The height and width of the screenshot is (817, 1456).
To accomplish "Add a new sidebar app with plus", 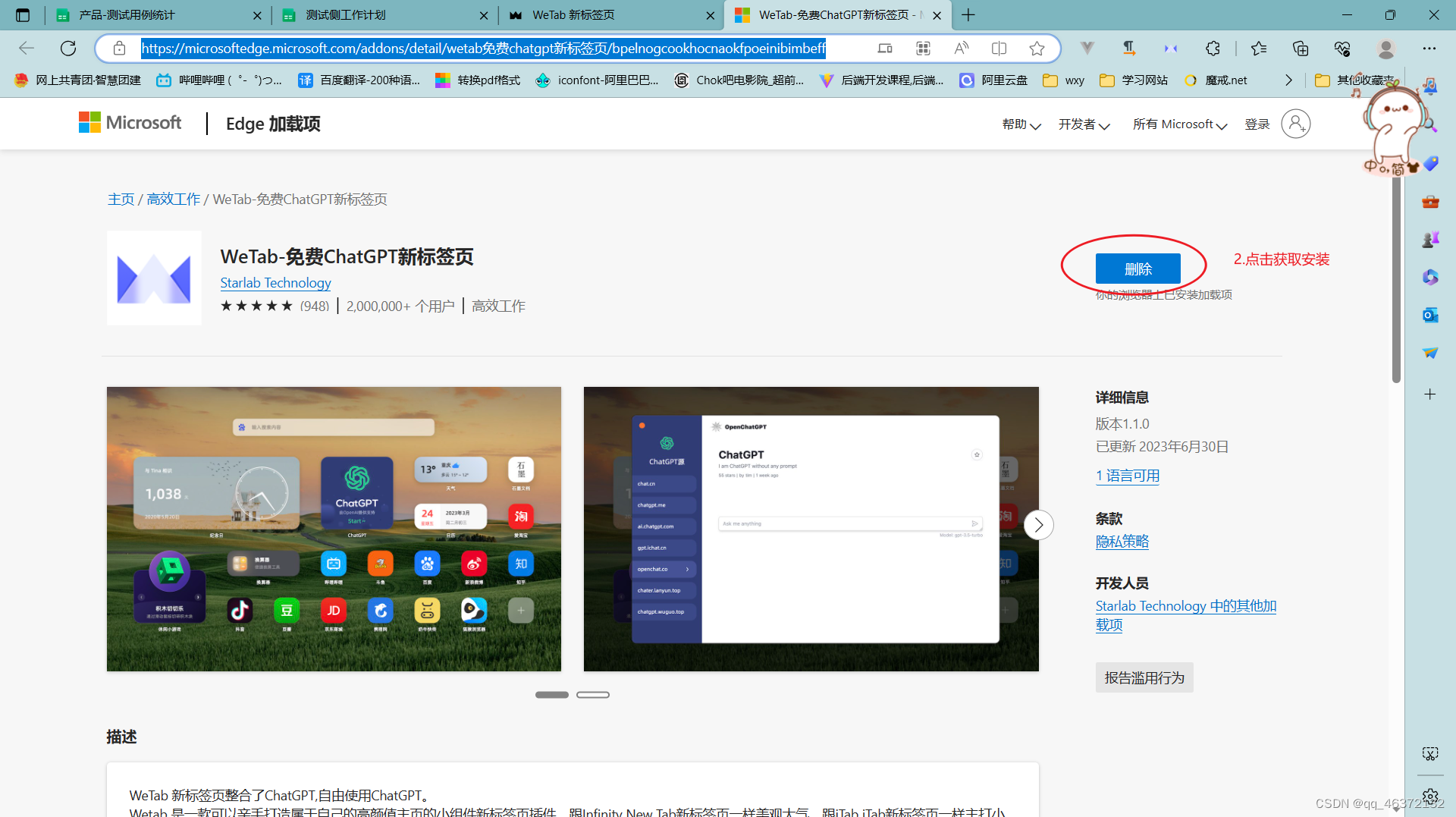I will click(x=1430, y=394).
